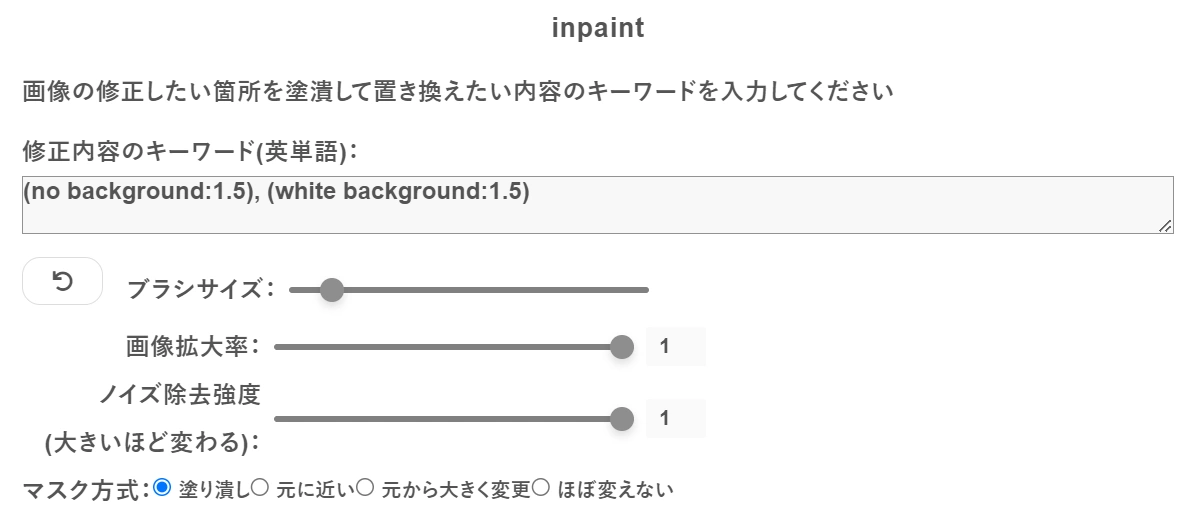Click the right end of brush size track
This screenshot has height=510, width=1202.
646,290
